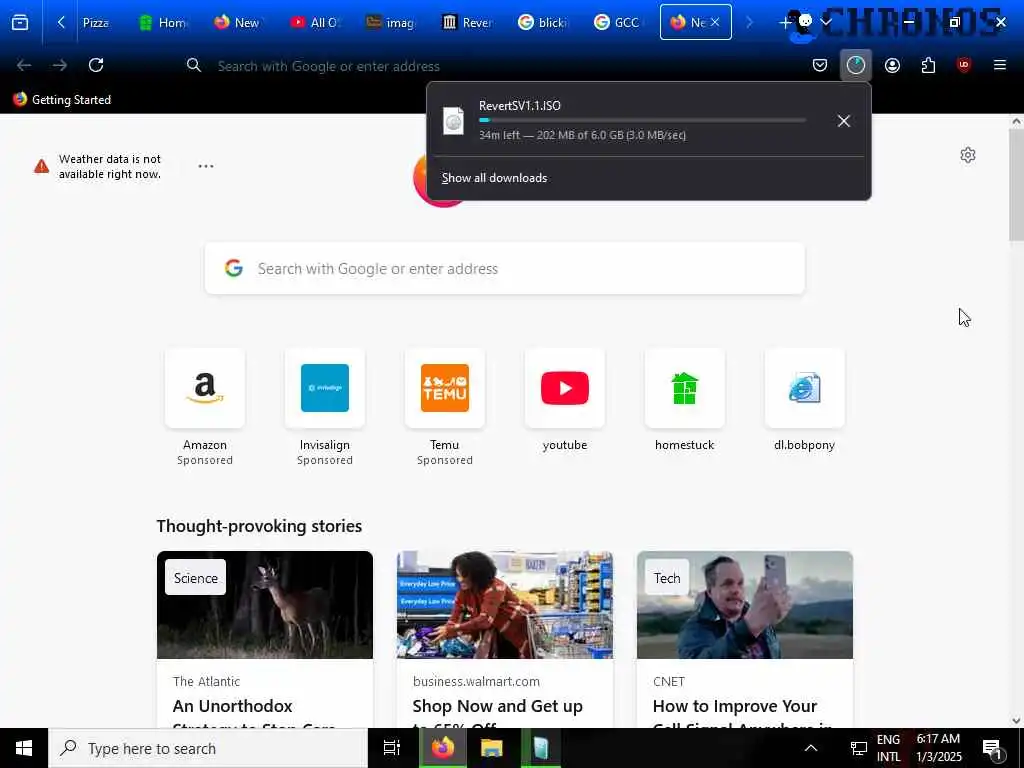The height and width of the screenshot is (768, 1024).
Task: Toggle the downloads panel toolbar button
Action: [x=856, y=65]
